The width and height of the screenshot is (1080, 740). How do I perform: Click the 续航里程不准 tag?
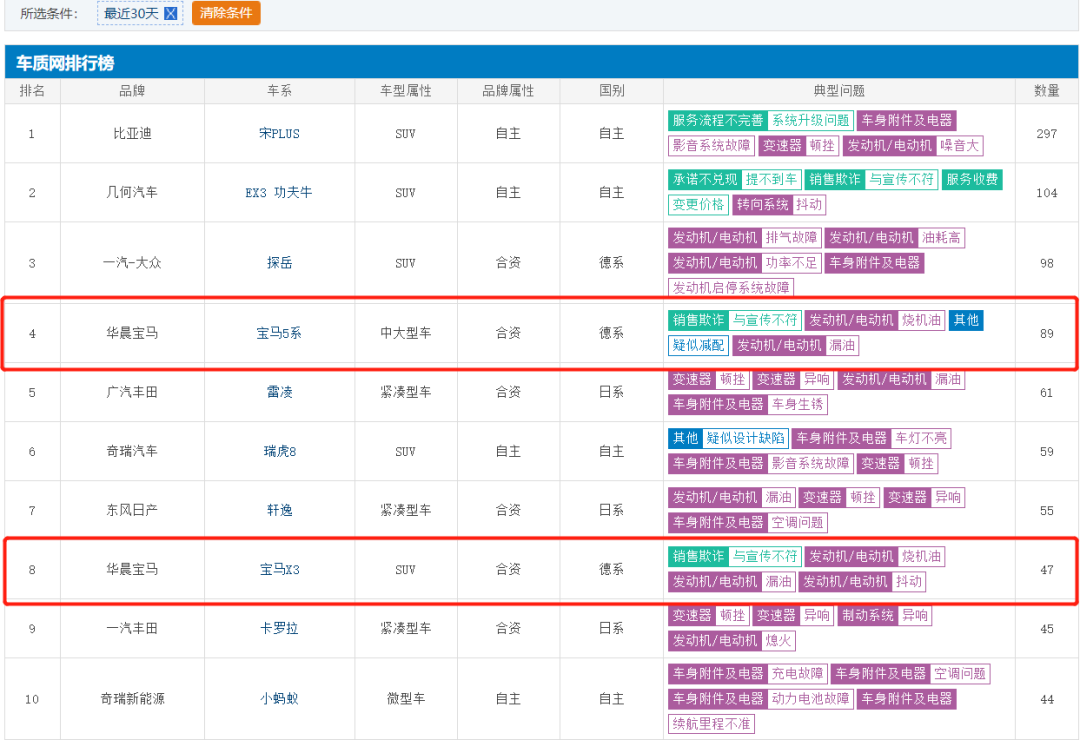point(711,723)
